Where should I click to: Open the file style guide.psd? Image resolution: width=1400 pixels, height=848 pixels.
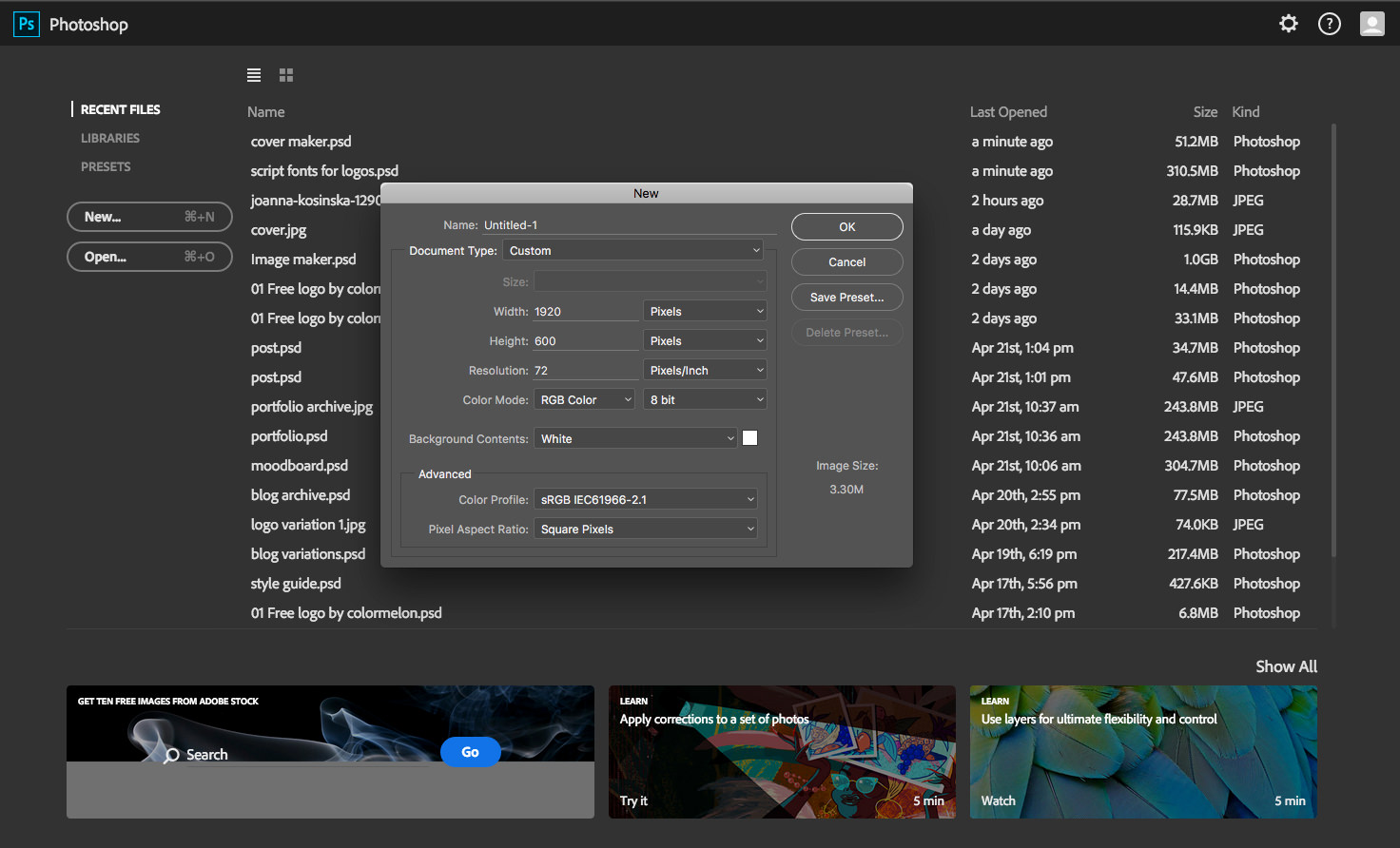point(296,584)
